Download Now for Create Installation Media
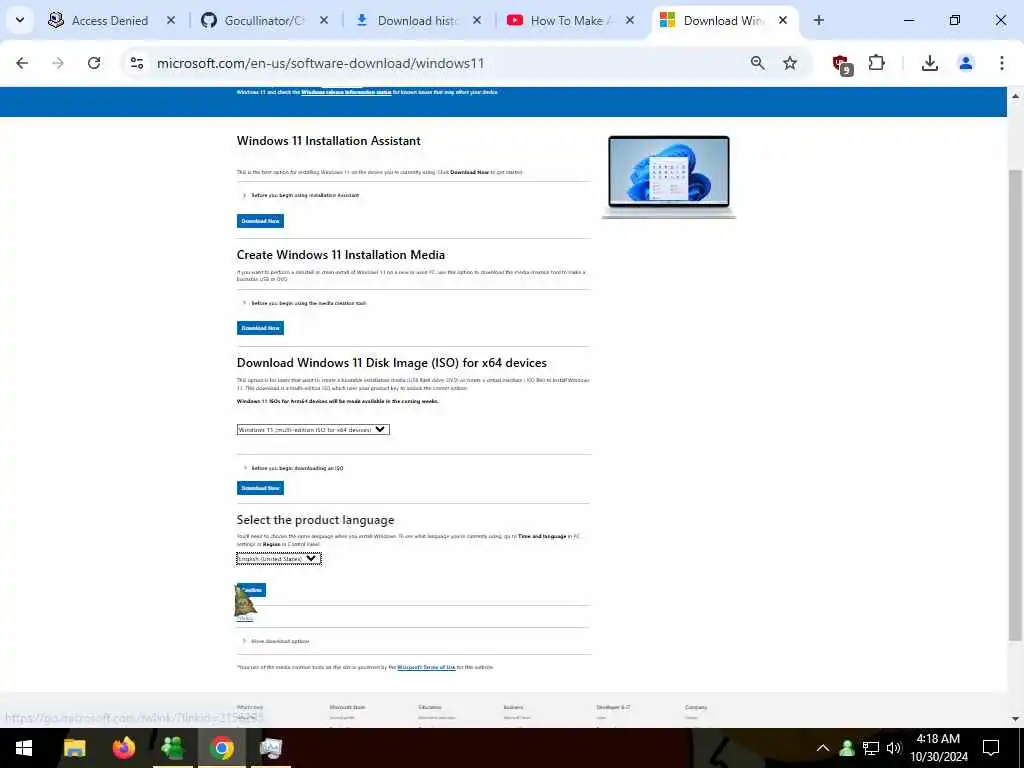 point(260,328)
